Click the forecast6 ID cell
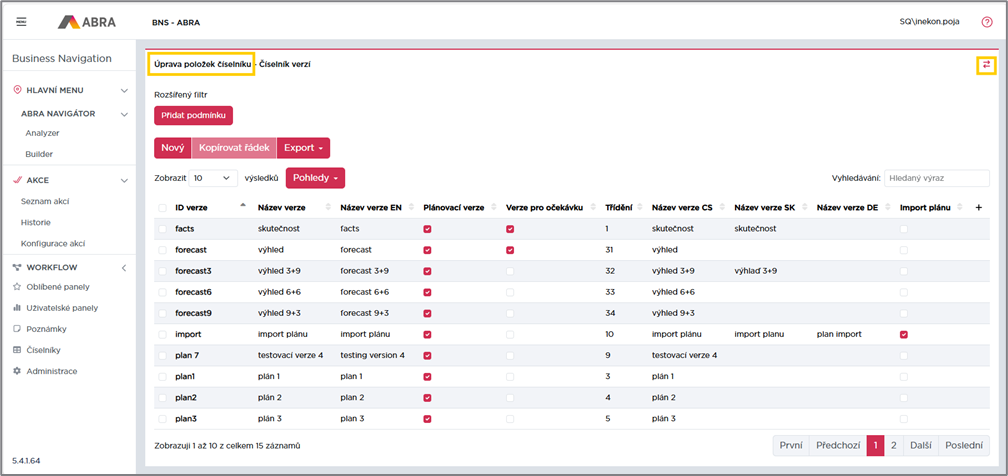Viewport: 1008px width, 476px height. point(194,292)
